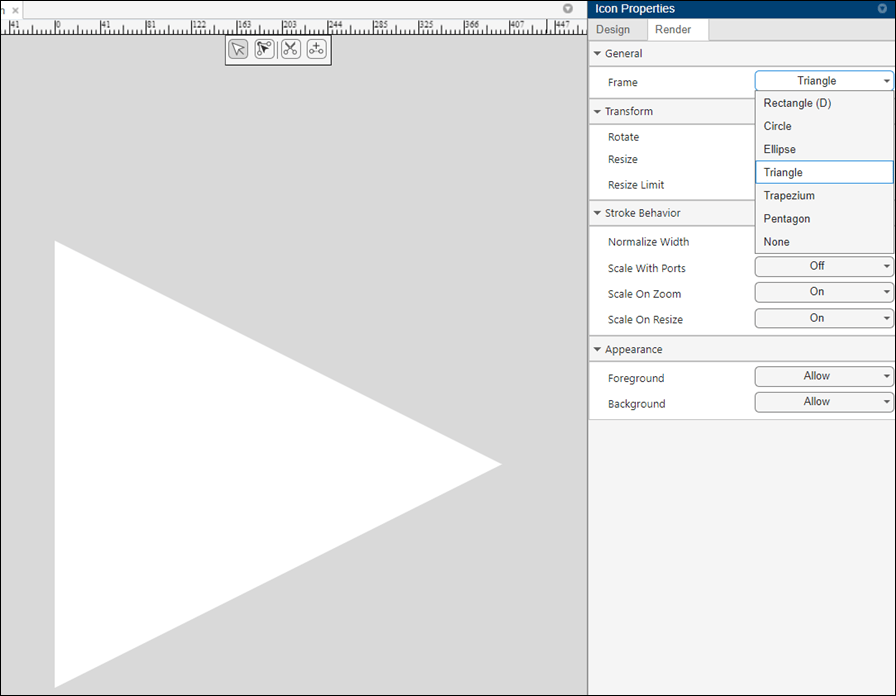896x696 pixels.
Task: Click the Scale On Resize label
Action: (645, 320)
